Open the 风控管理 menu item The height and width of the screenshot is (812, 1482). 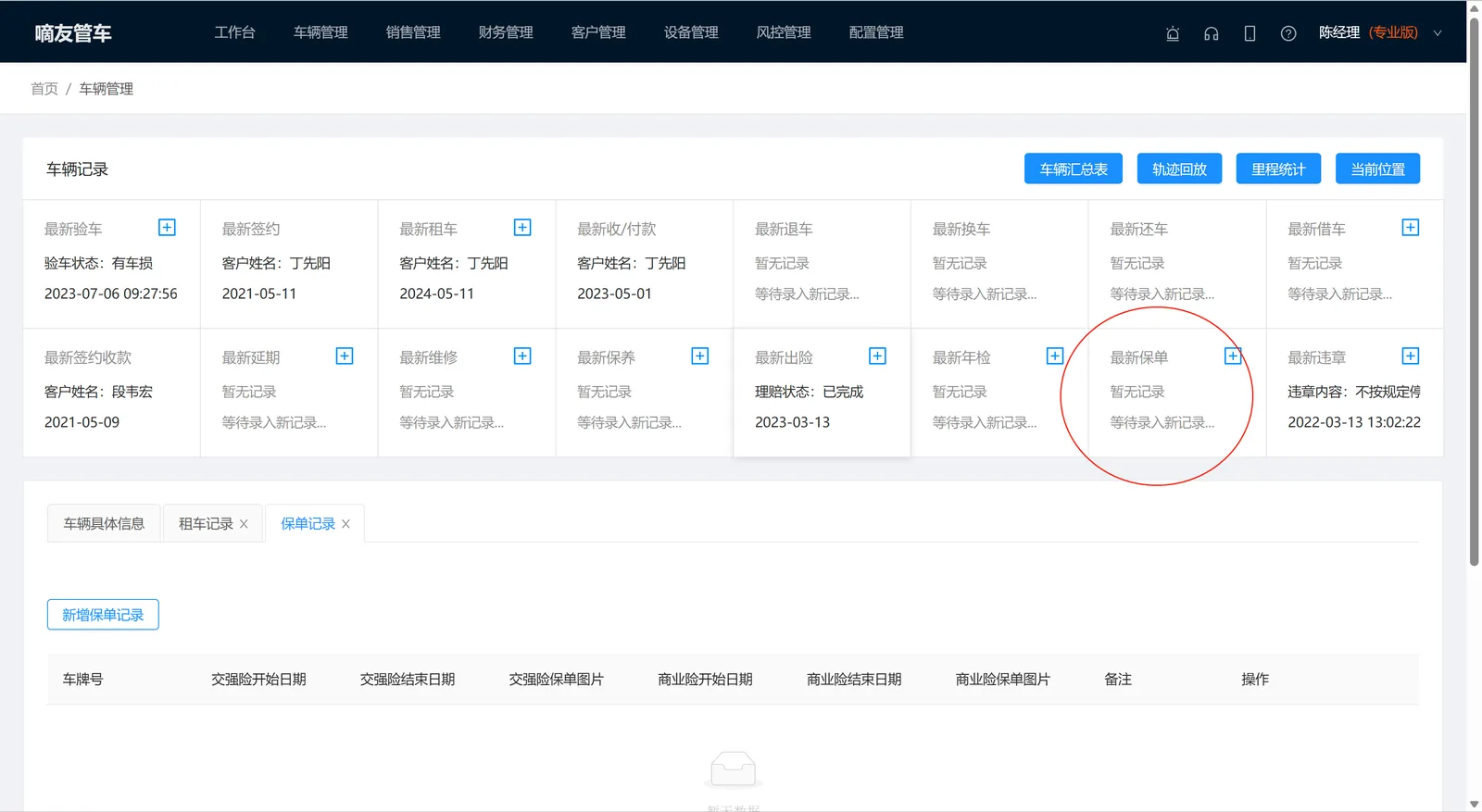coord(784,32)
